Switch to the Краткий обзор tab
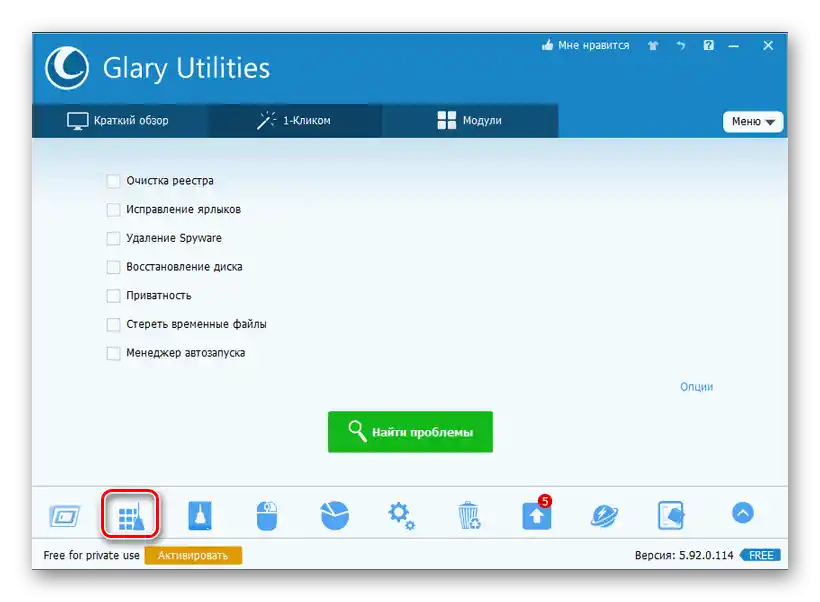The width and height of the screenshot is (820, 602). pos(120,120)
